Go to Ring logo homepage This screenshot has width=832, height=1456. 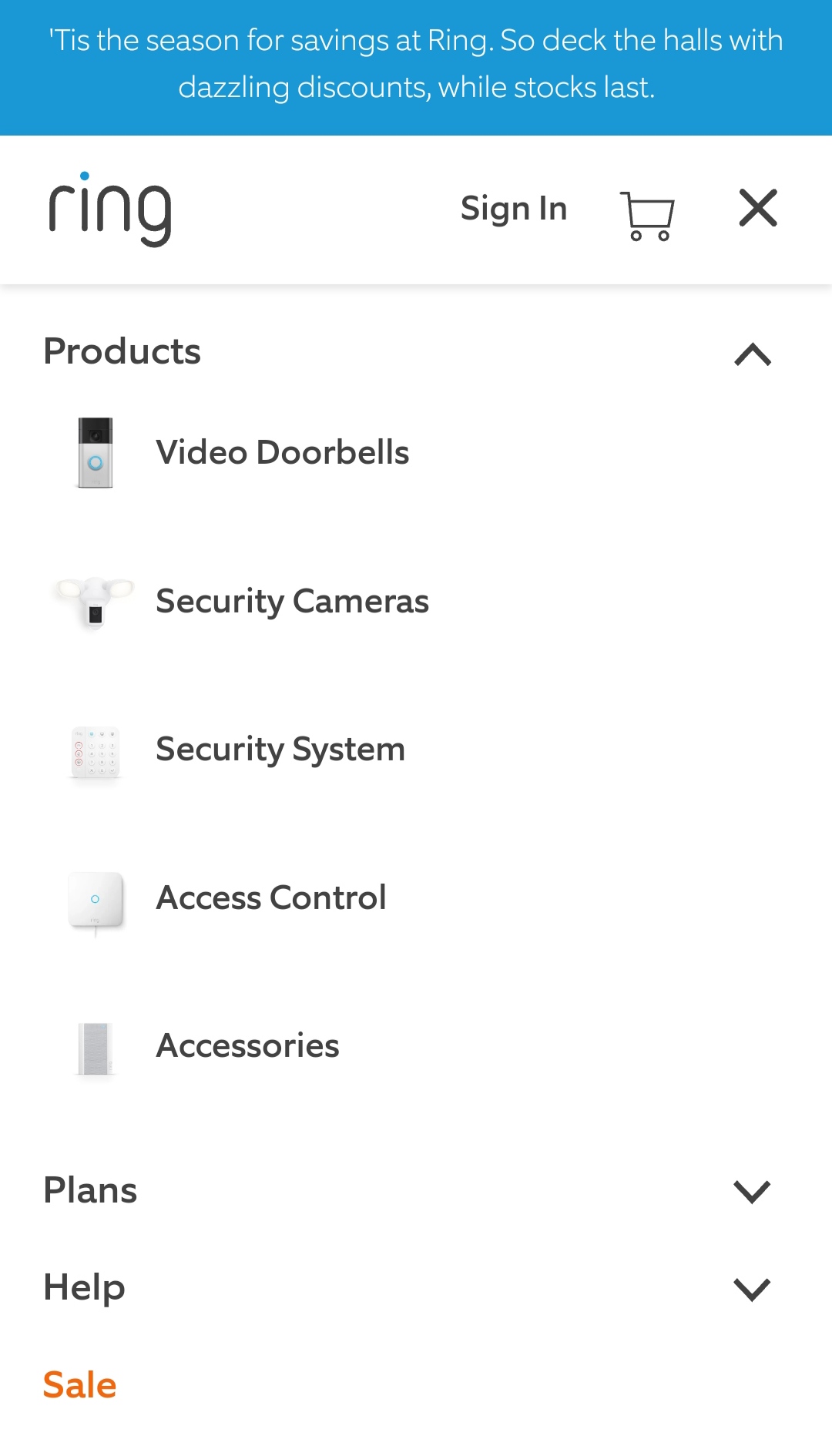pyautogui.click(x=110, y=210)
